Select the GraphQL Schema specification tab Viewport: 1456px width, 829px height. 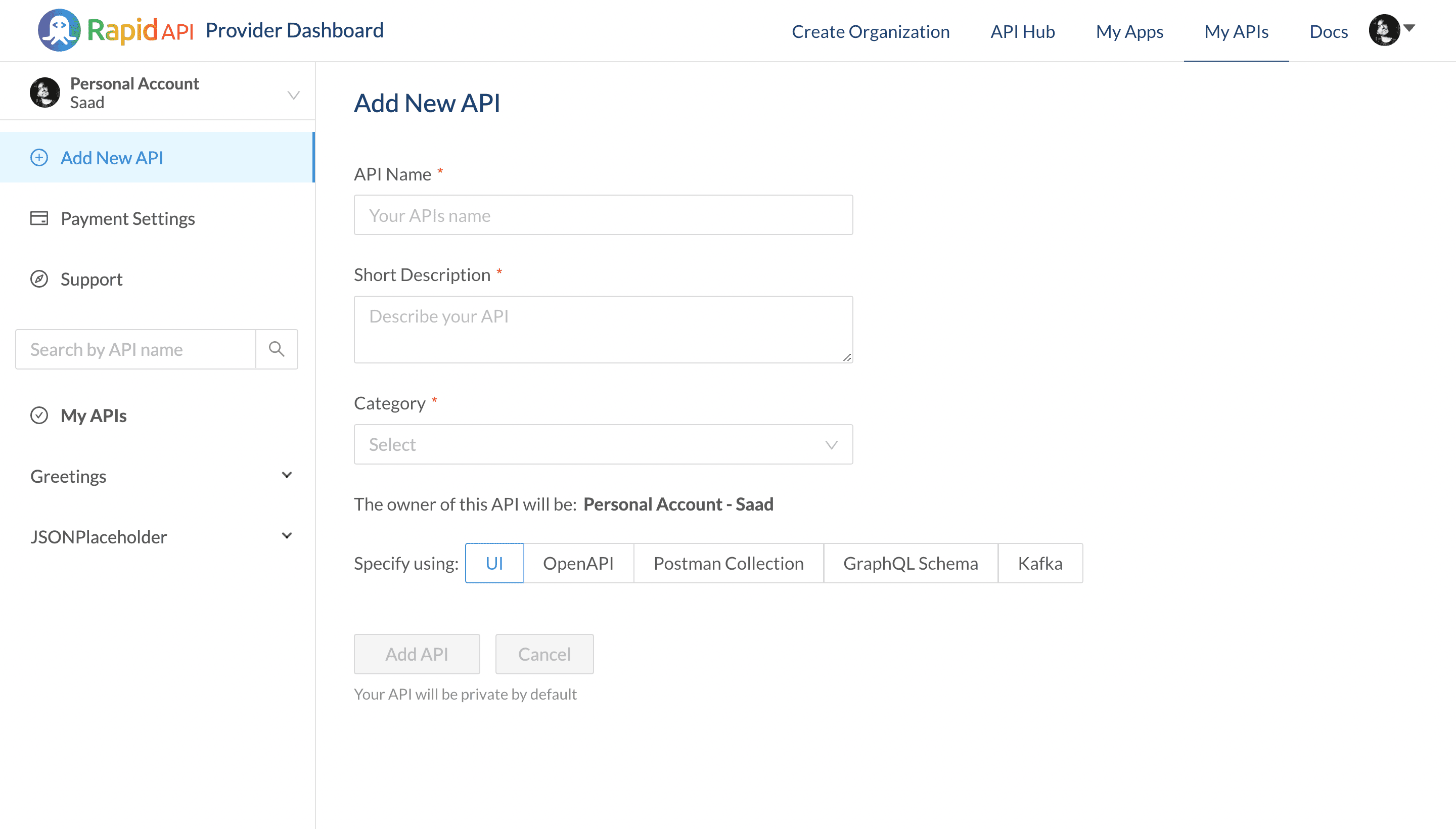point(910,563)
